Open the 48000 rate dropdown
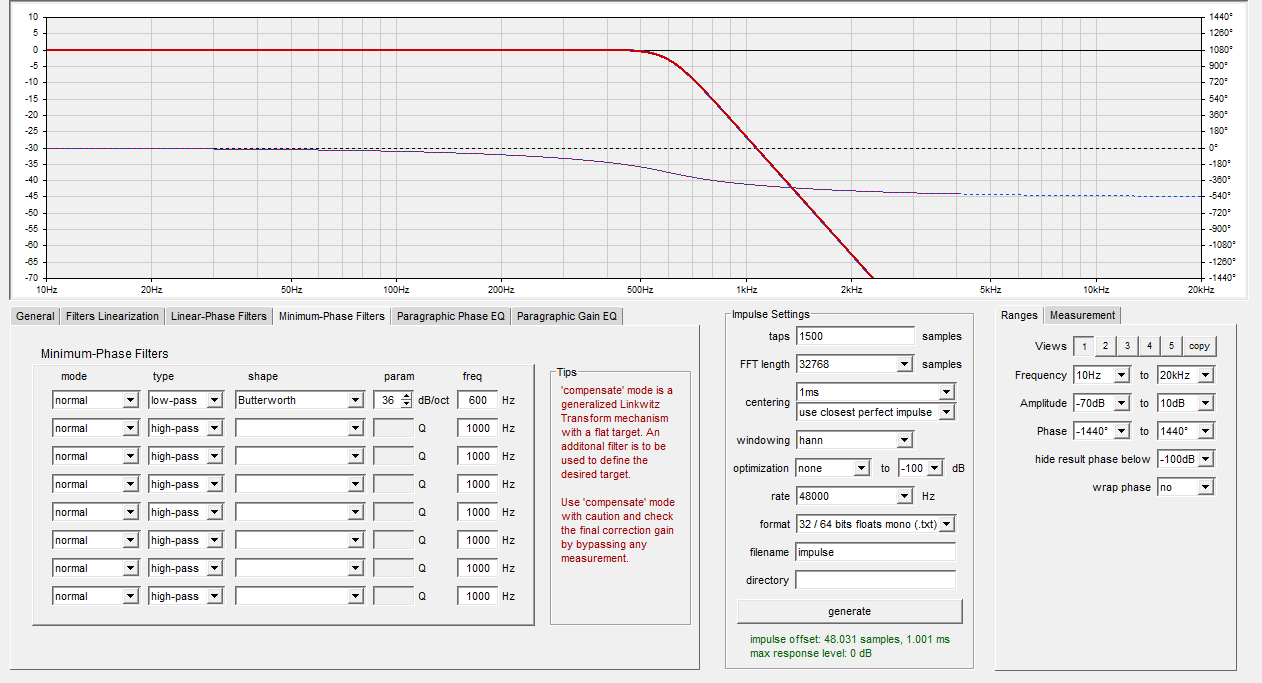 tap(855, 496)
